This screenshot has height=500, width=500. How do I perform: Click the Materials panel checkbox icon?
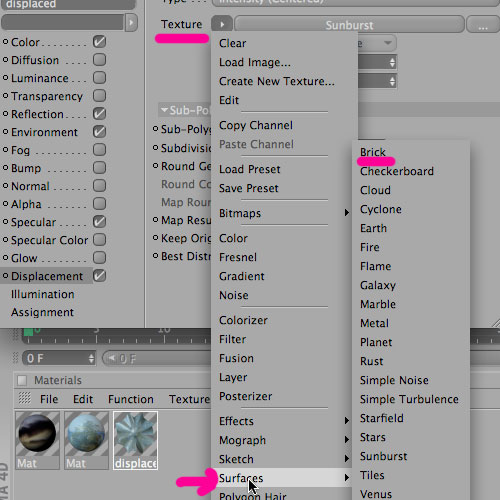pos(22,380)
